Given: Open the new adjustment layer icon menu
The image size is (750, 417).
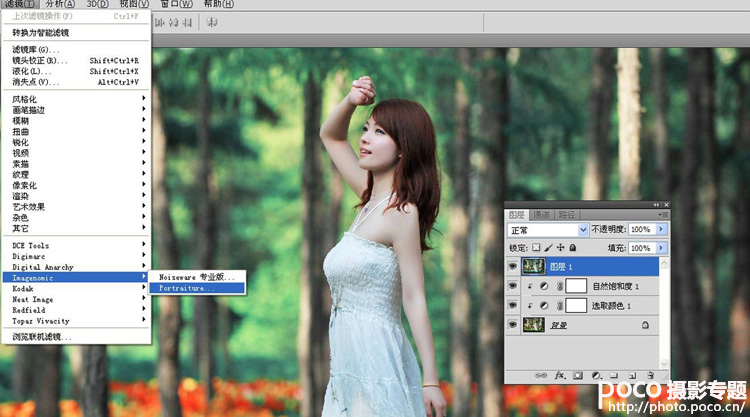Looking at the screenshot, I should [596, 376].
